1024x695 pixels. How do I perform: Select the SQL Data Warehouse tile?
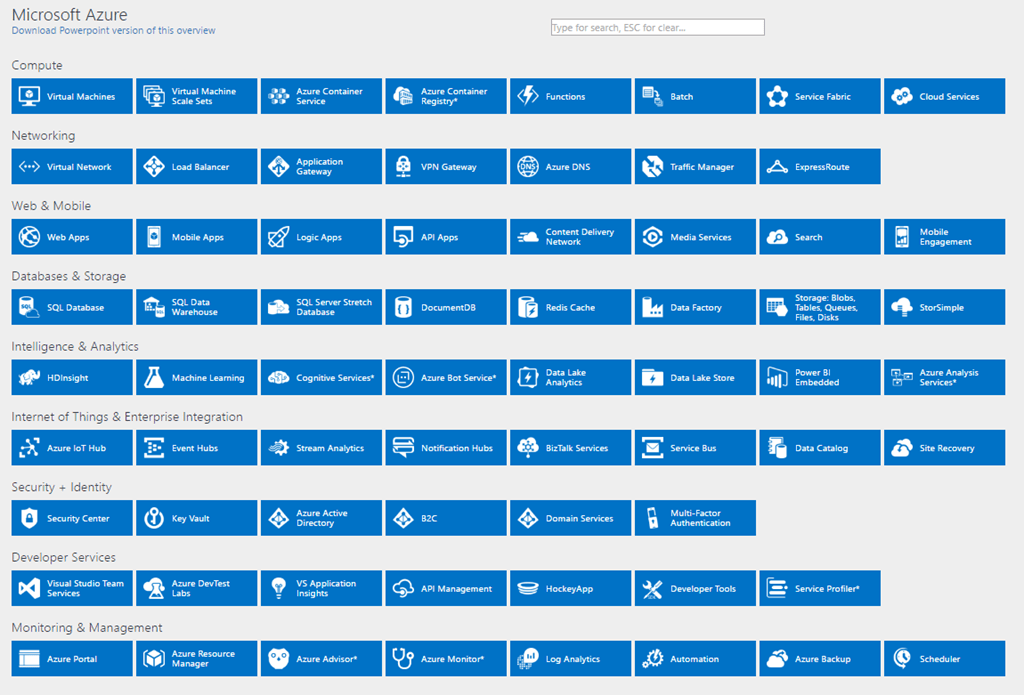point(197,307)
